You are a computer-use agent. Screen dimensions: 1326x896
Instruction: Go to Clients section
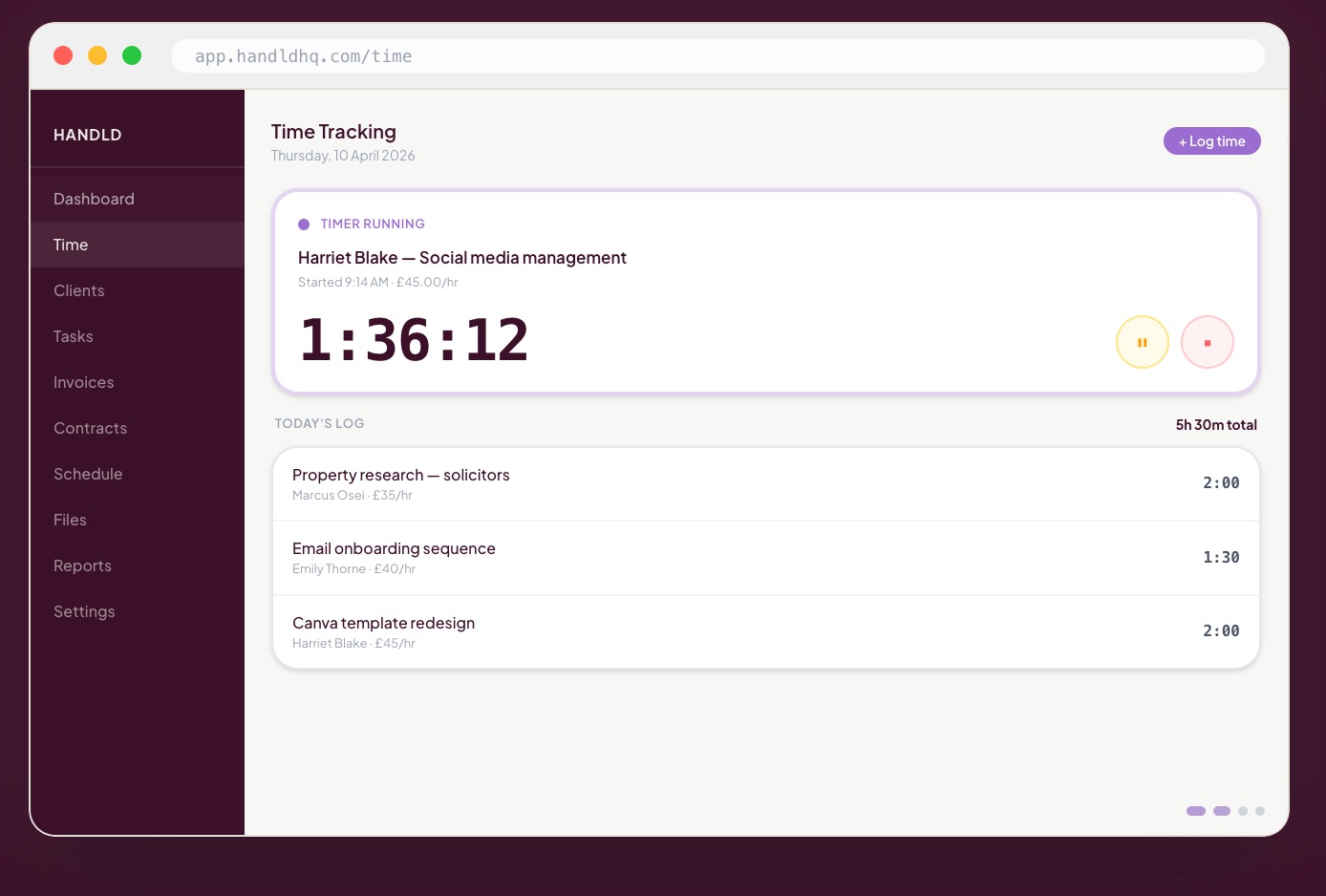point(78,290)
